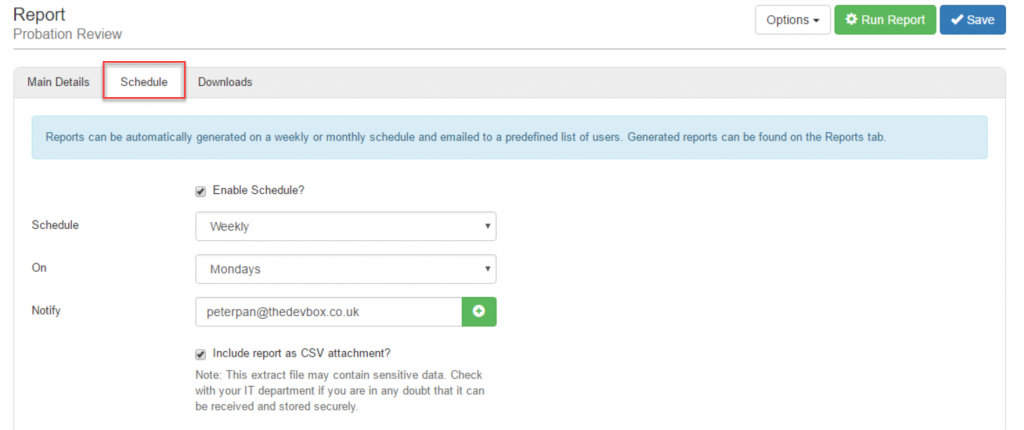
Task: Switch to the Main Details tab
Action: coord(58,82)
